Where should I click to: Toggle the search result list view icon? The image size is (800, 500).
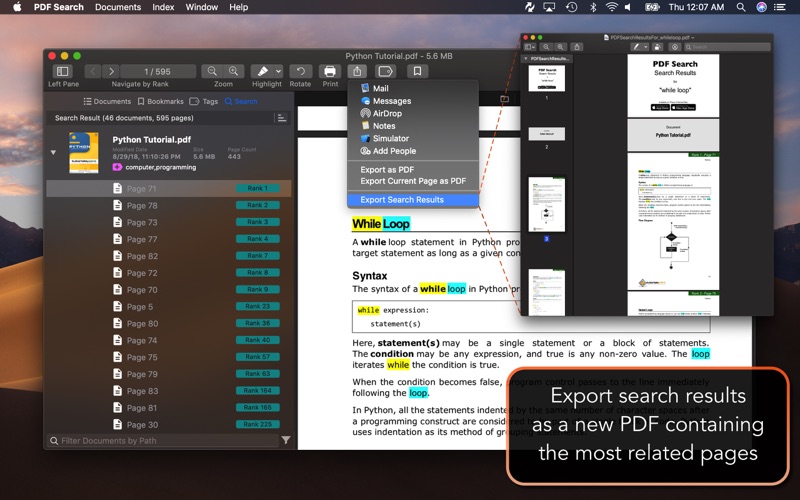click(x=282, y=118)
